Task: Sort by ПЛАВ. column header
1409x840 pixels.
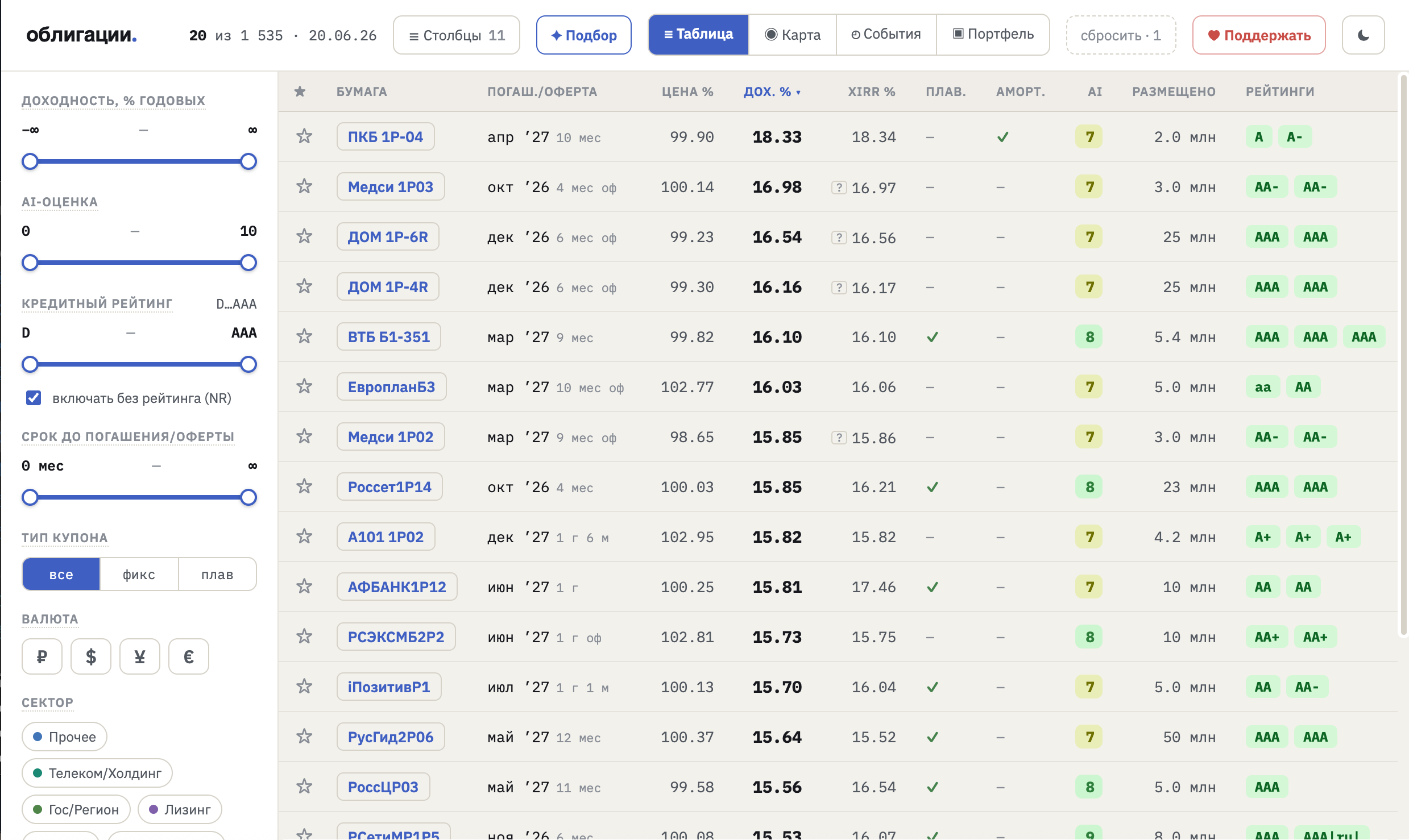Action: click(x=946, y=92)
